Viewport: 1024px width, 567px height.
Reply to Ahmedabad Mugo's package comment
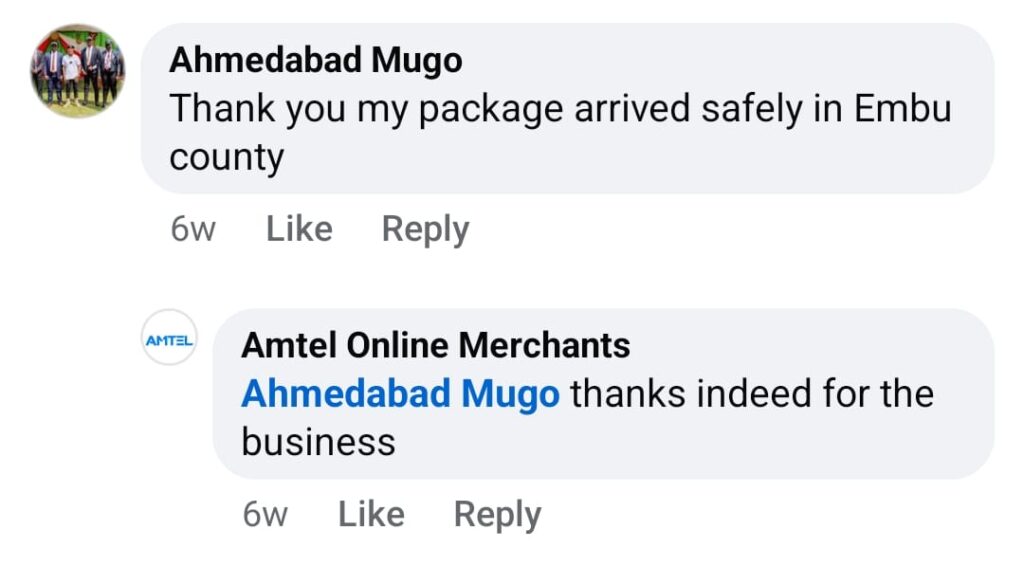(425, 229)
